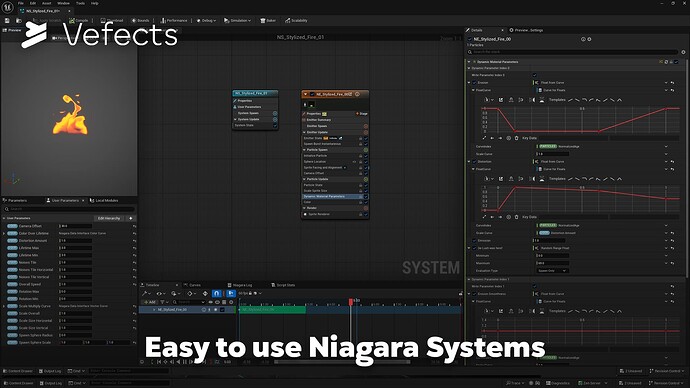Select Initialize Particle module in emitter node
The width and height of the screenshot is (690, 388).
click(x=335, y=156)
